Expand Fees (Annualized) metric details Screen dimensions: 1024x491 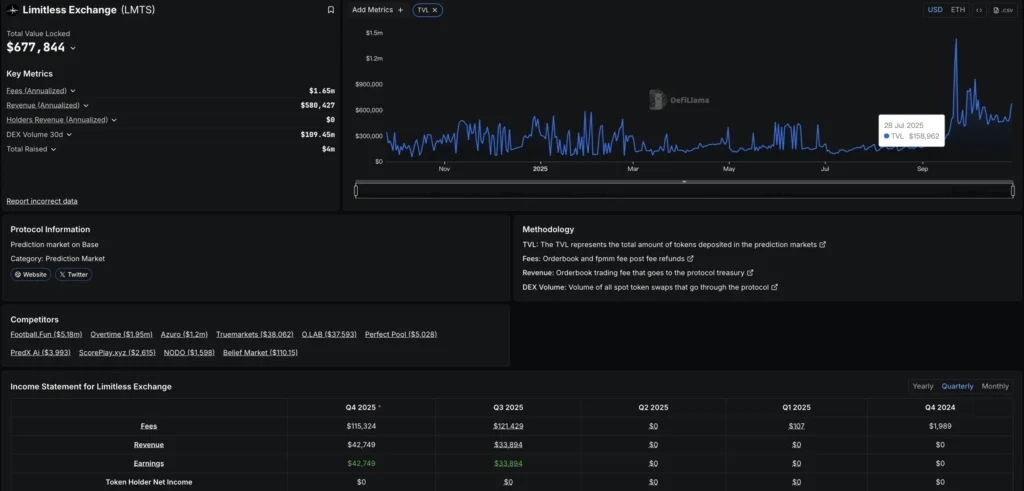(73, 91)
